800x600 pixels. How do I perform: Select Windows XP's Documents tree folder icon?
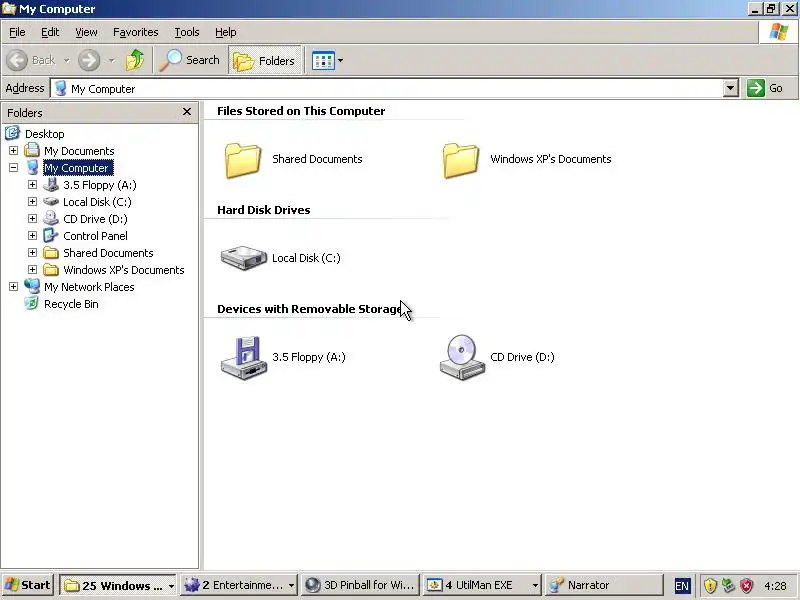point(51,269)
